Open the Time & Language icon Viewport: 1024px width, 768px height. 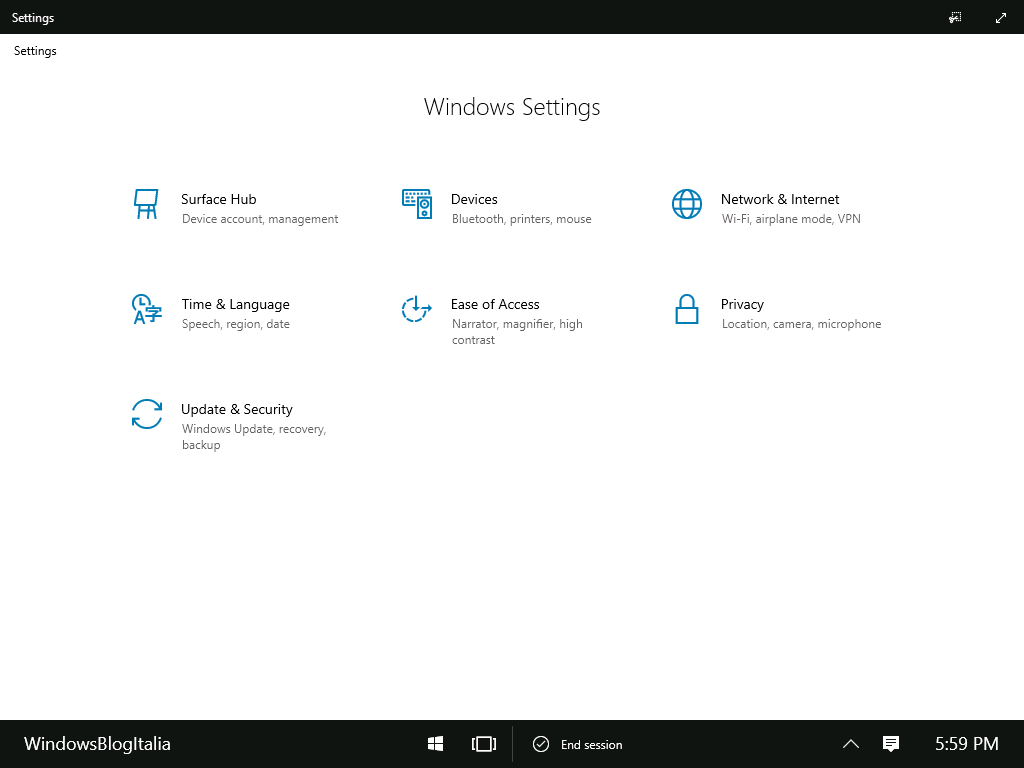point(146,310)
